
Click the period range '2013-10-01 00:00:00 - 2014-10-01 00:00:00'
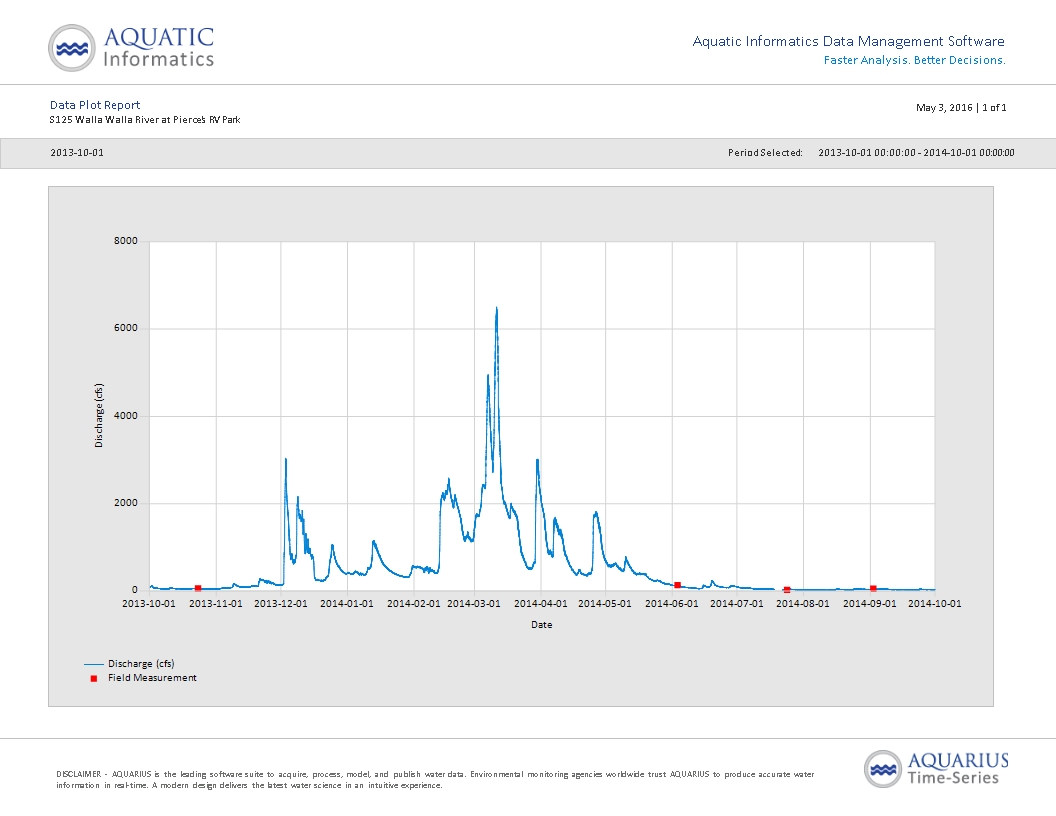click(x=916, y=153)
